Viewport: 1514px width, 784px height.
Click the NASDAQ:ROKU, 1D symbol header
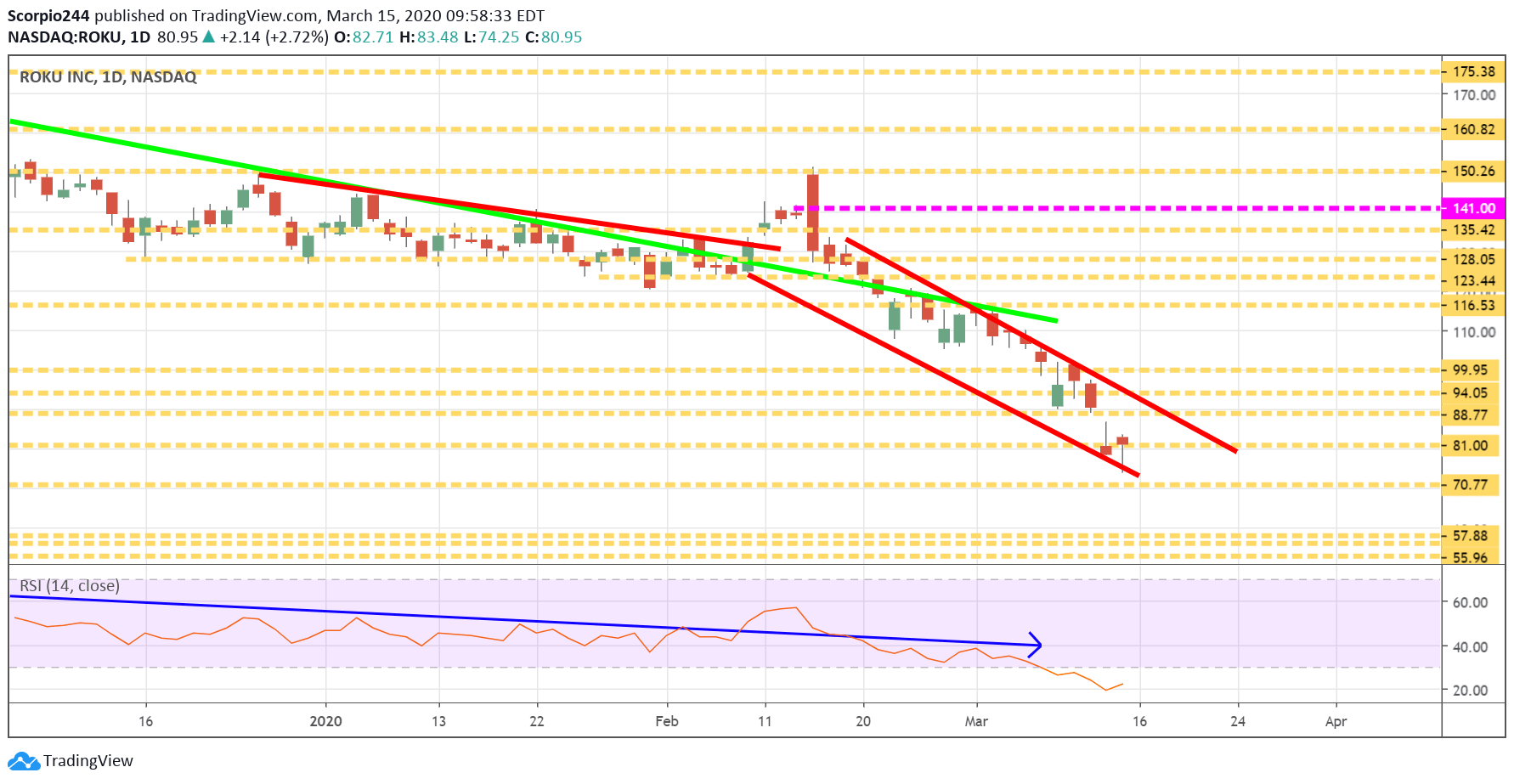click(x=79, y=37)
